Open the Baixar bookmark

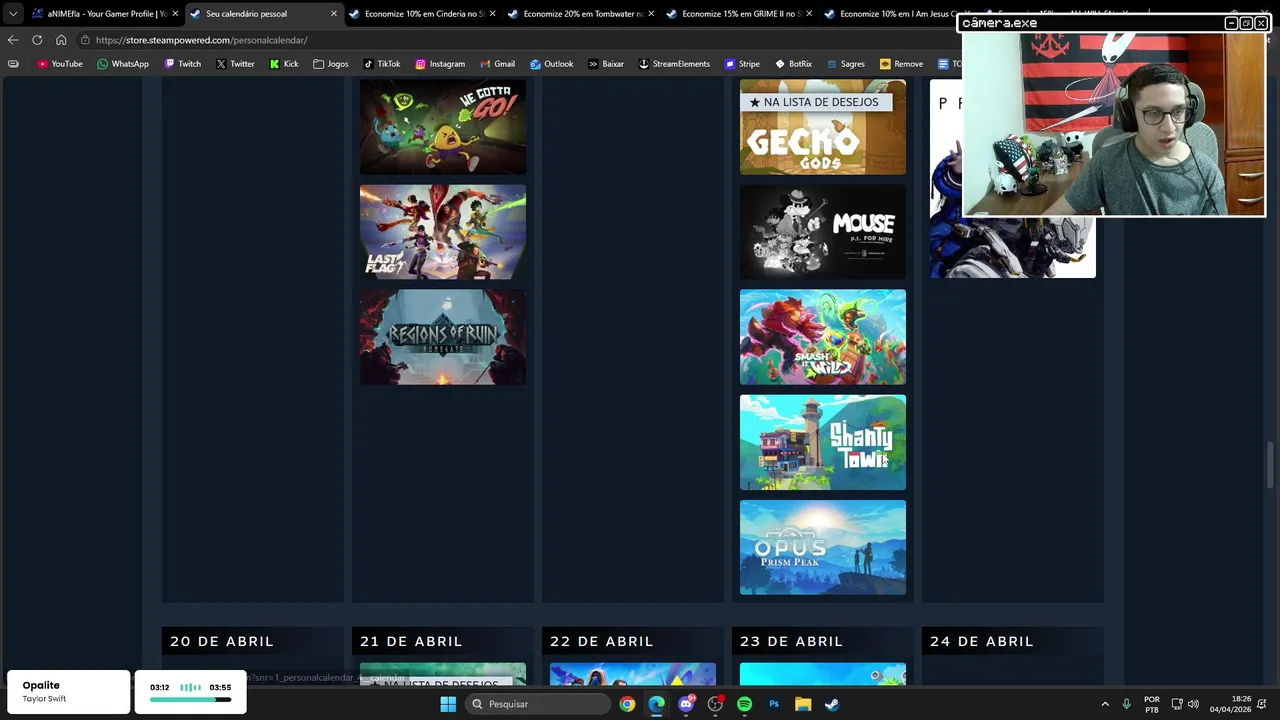pyautogui.click(x=606, y=64)
